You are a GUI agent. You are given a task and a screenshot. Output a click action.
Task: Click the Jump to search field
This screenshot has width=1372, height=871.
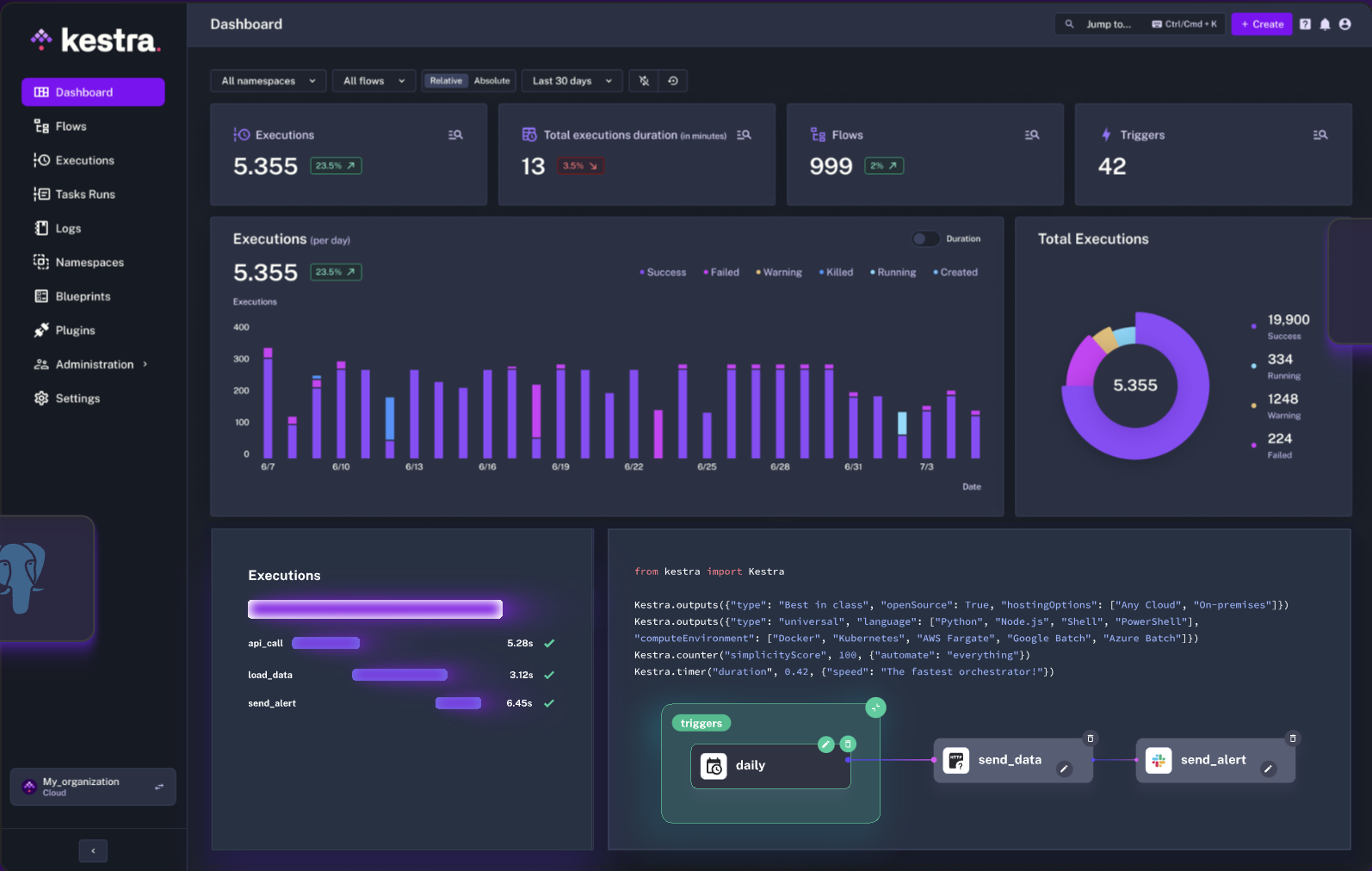coord(1140,24)
